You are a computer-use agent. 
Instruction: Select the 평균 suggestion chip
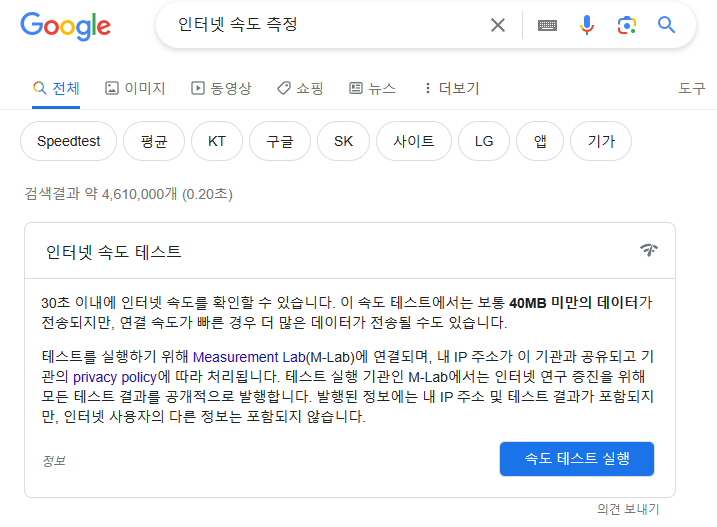coord(154,141)
